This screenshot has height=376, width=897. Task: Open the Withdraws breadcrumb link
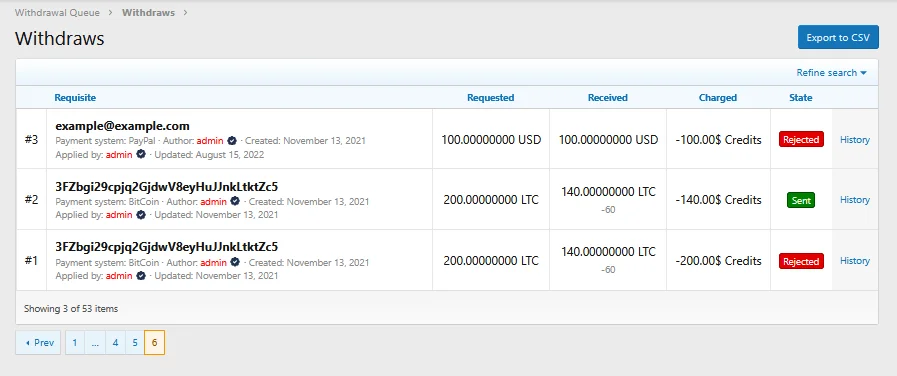click(x=148, y=12)
